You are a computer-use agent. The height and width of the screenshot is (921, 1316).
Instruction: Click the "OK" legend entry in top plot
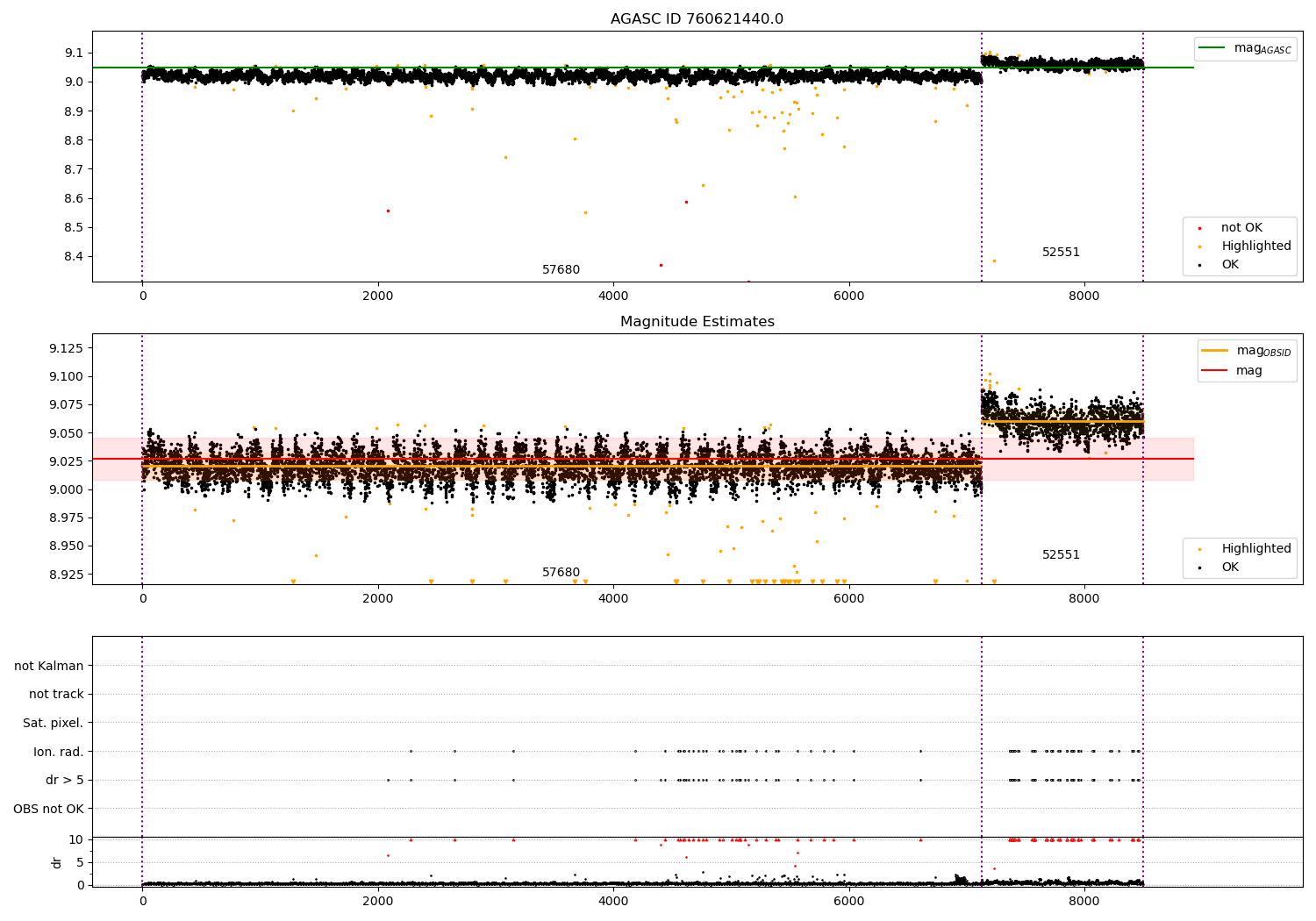coord(1230,265)
